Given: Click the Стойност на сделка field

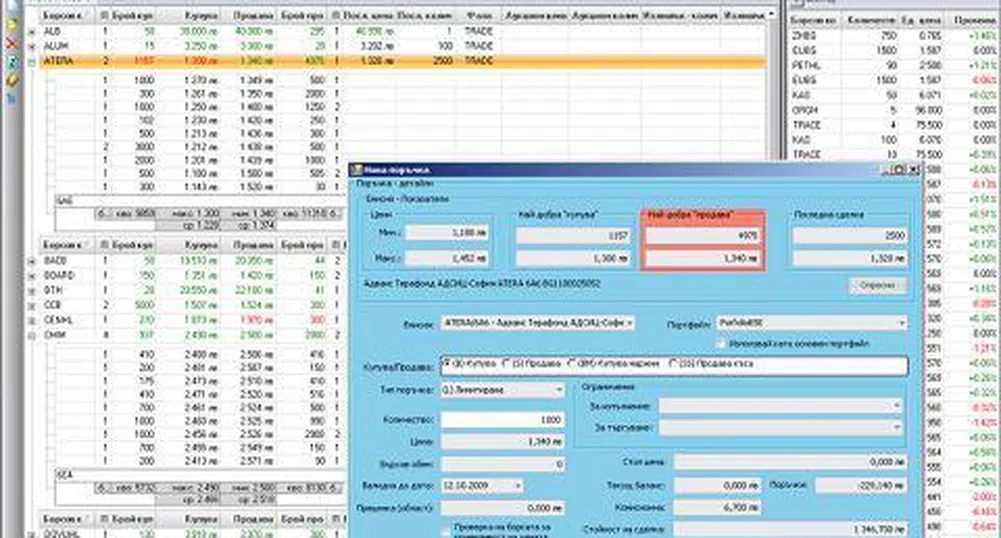Looking at the screenshot, I should 790,529.
